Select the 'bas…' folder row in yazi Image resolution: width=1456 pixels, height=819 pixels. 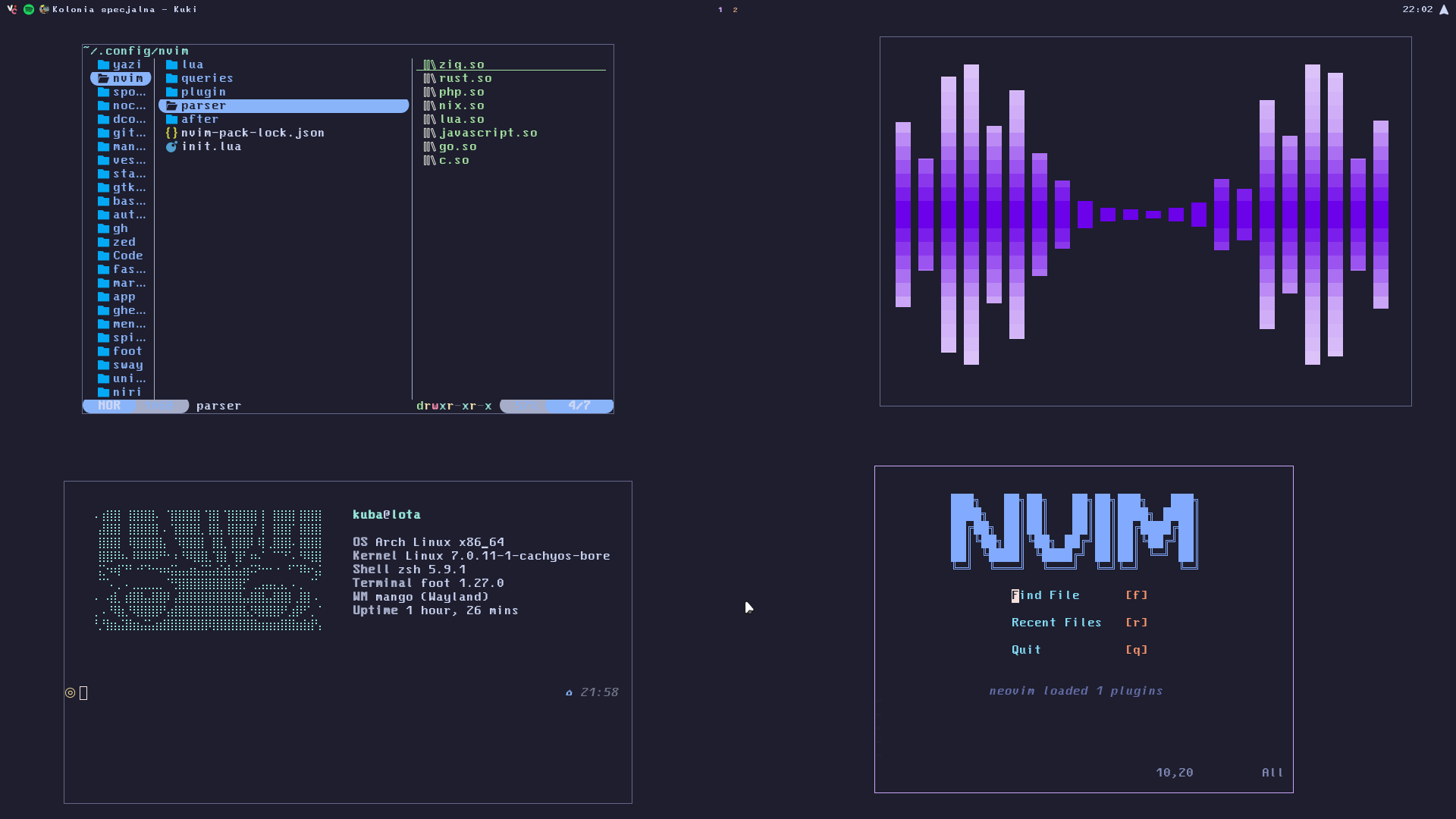[121, 201]
